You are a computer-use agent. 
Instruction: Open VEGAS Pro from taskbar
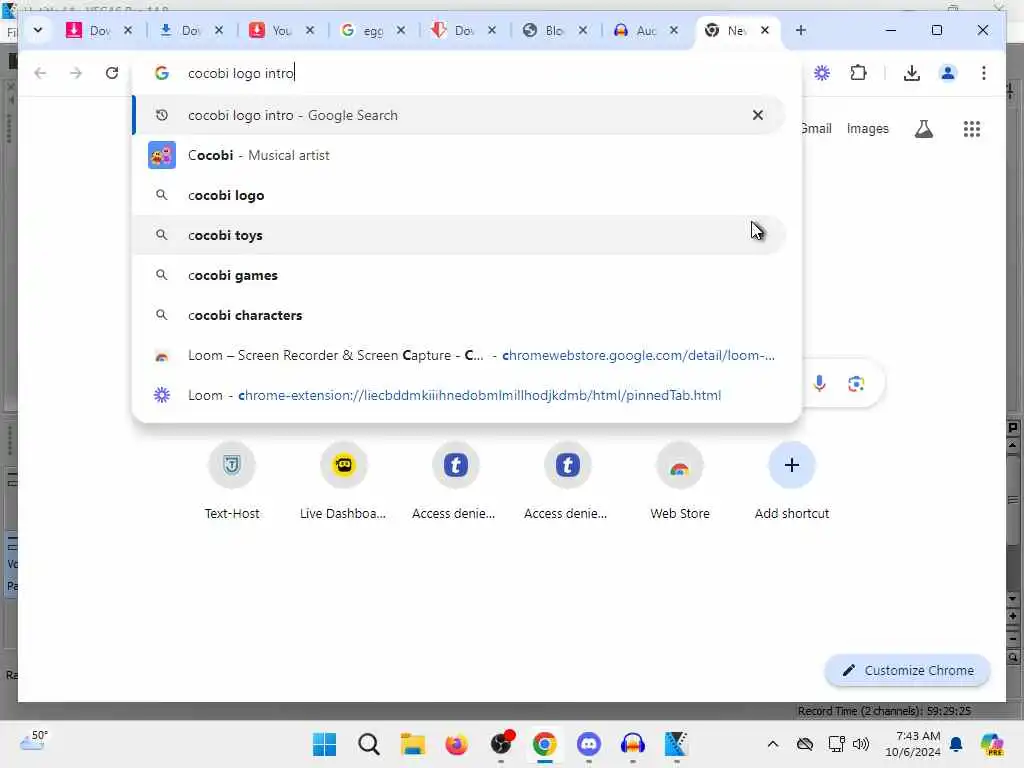coord(676,744)
